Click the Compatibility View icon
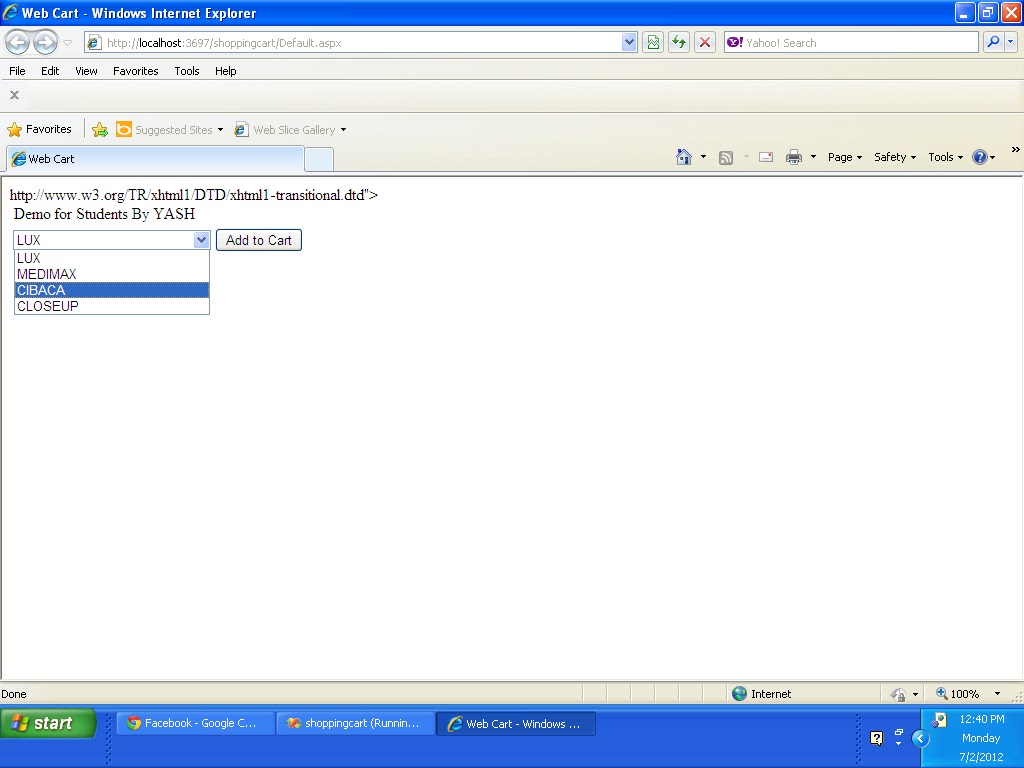The image size is (1024, 768). pos(653,43)
